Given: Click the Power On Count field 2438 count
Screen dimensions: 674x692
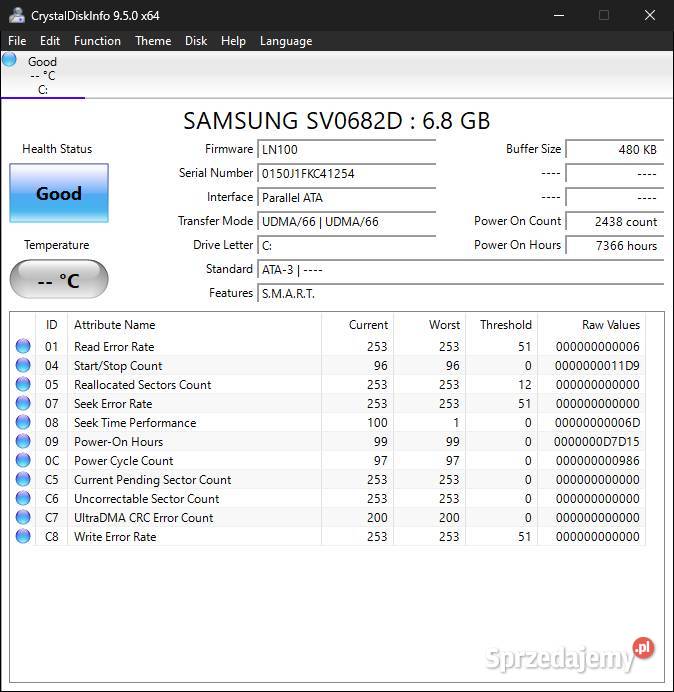Looking at the screenshot, I should coord(614,222).
